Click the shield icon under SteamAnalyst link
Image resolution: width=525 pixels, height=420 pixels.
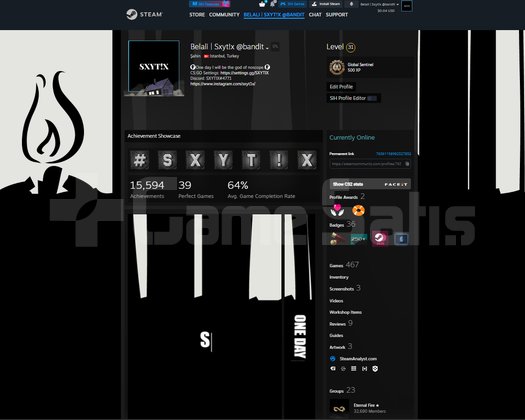pyautogui.click(x=375, y=368)
